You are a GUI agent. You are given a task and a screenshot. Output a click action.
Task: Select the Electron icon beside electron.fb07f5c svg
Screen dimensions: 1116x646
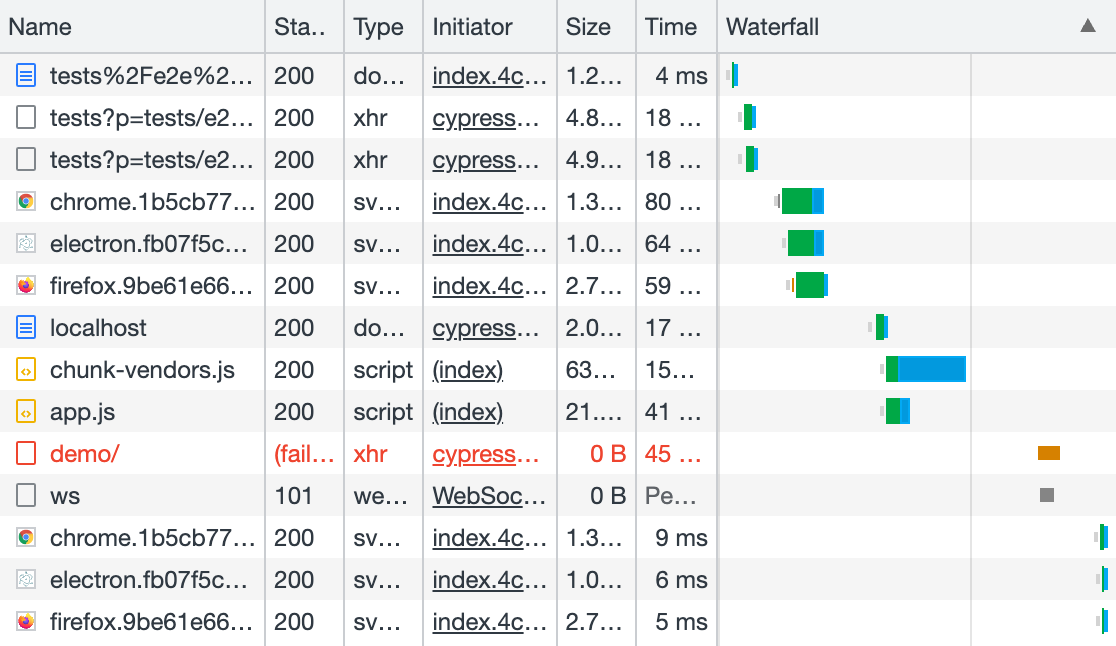coord(27,243)
